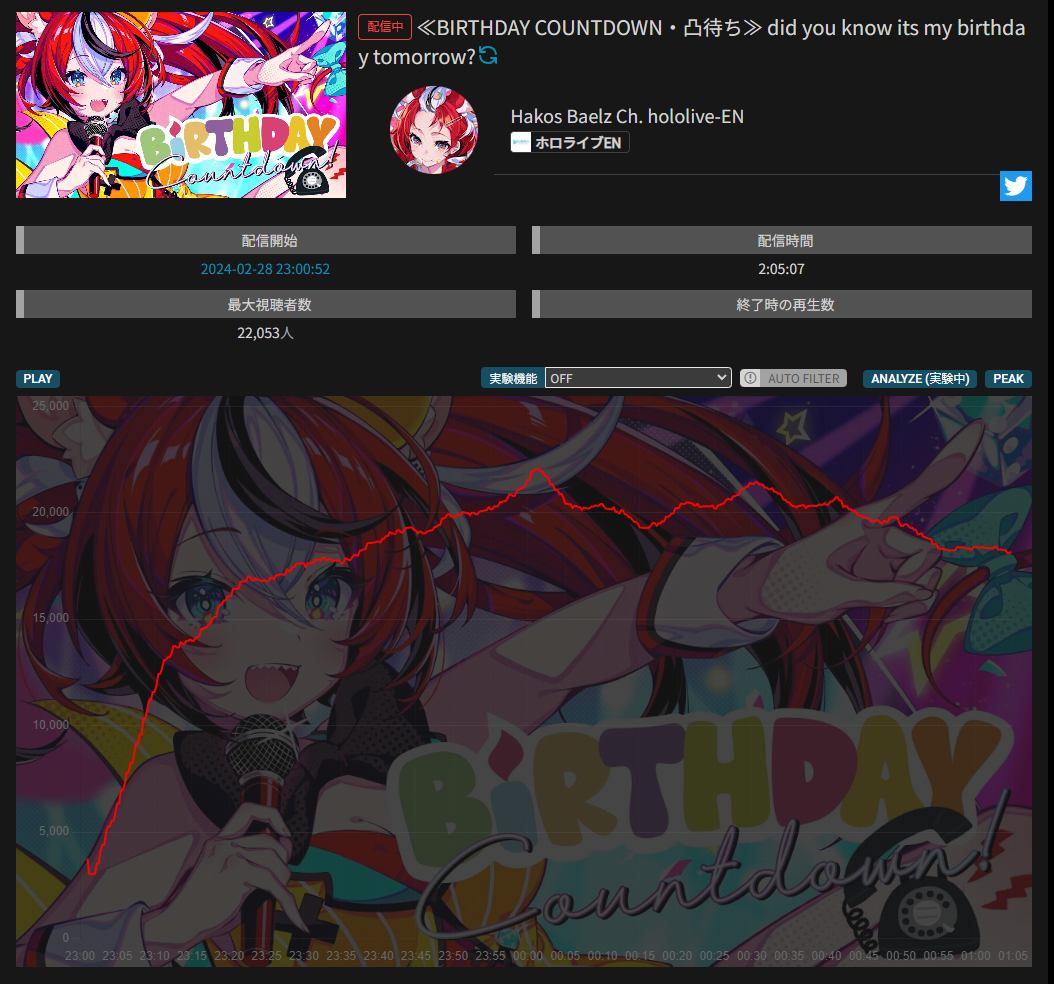The image size is (1054, 984).
Task: Click the 23:00 label on the time axis
Action: coord(80,956)
